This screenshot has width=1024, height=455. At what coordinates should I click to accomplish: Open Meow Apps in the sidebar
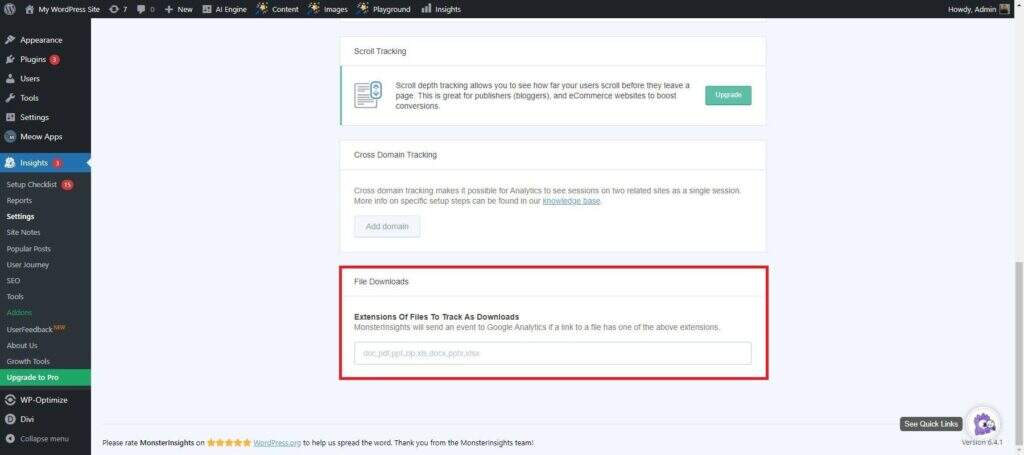click(x=40, y=136)
